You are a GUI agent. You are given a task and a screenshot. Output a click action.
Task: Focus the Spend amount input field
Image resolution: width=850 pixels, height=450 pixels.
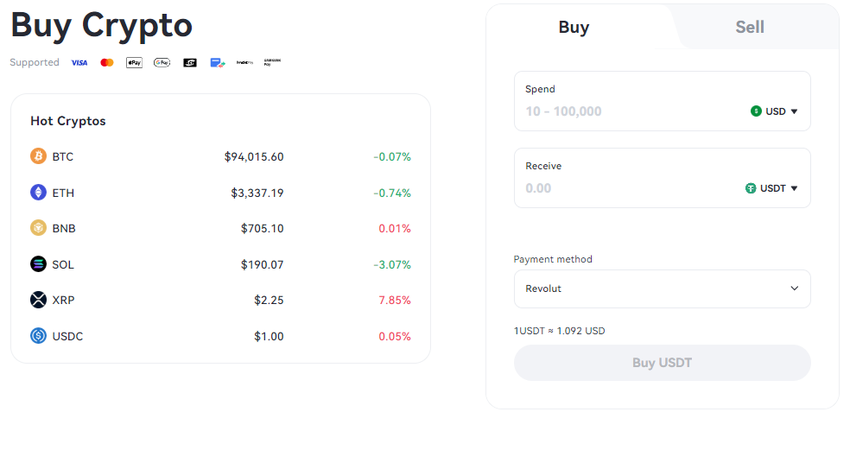pyautogui.click(x=630, y=111)
